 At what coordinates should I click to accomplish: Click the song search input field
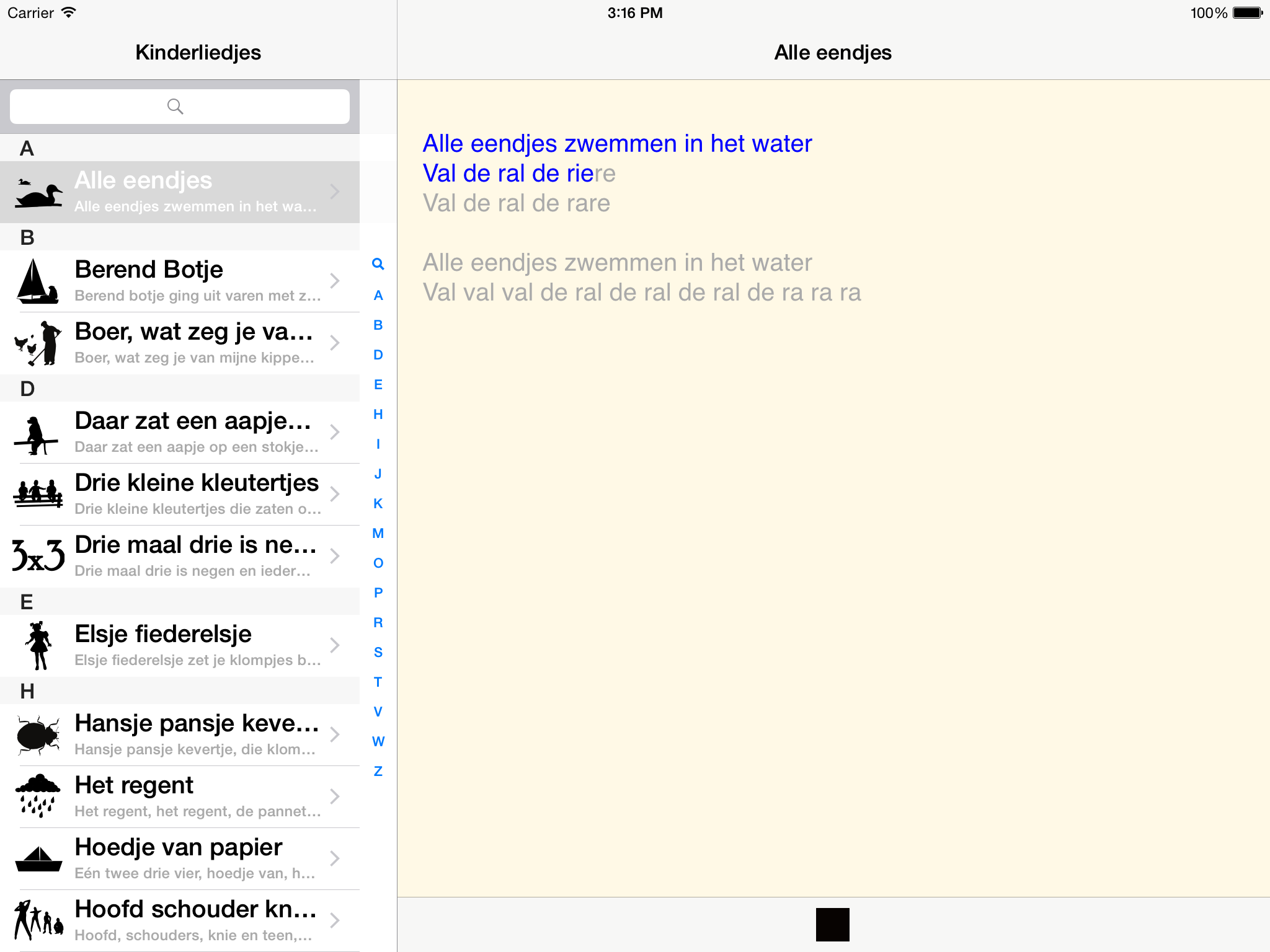pos(180,107)
